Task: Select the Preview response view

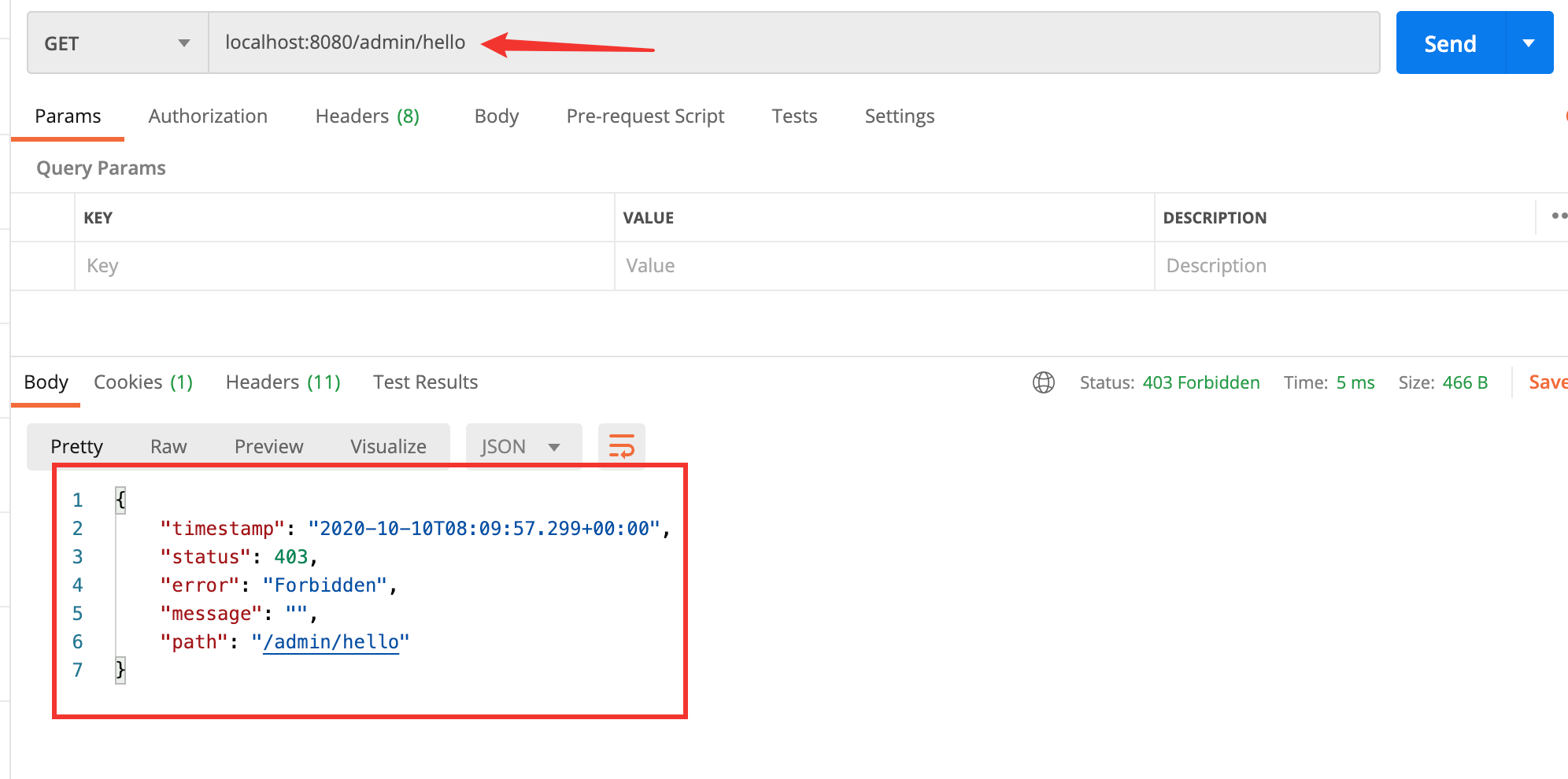Action: 268,447
